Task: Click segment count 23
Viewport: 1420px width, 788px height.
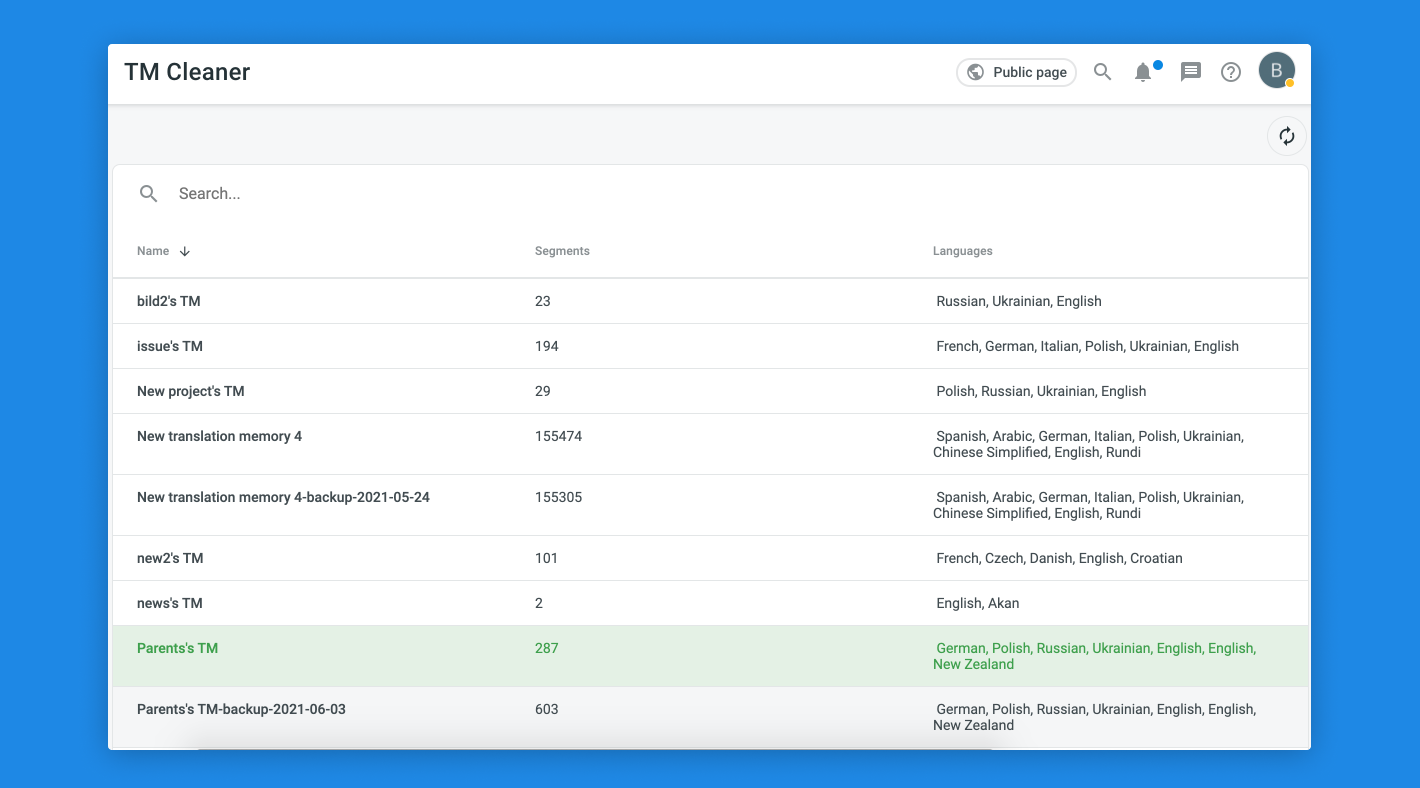Action: 543,301
